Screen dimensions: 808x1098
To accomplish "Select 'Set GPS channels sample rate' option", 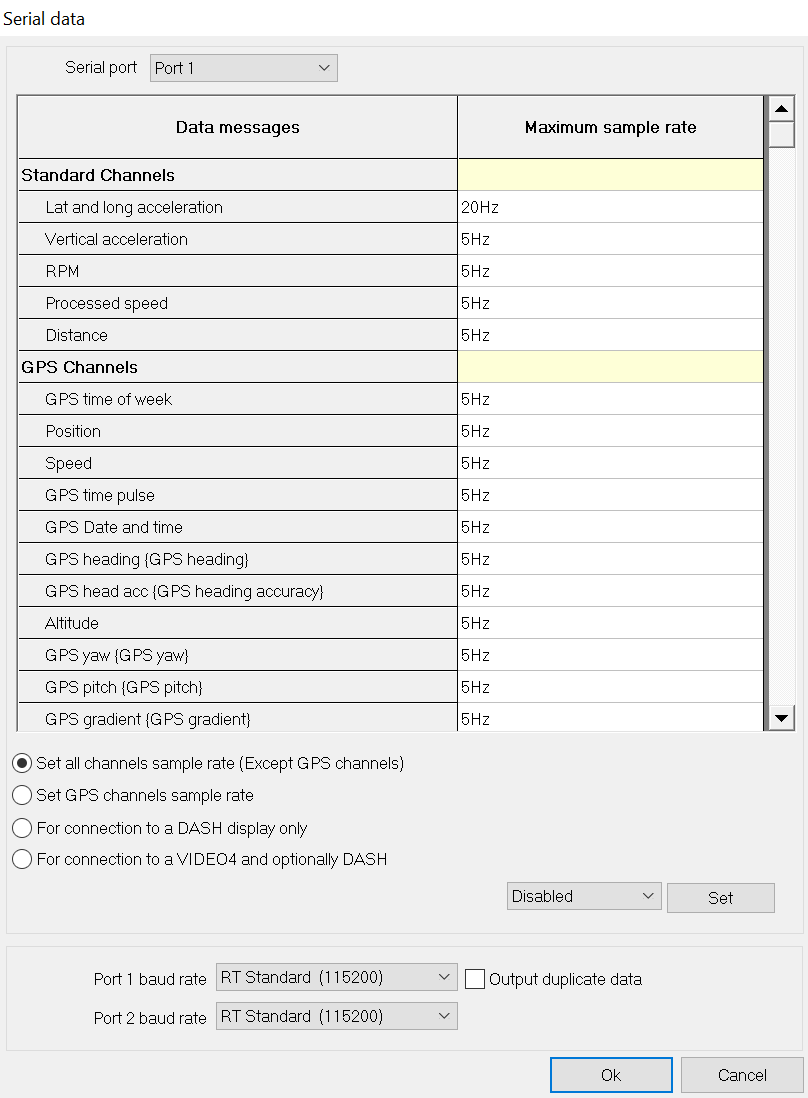I will click(x=22, y=796).
